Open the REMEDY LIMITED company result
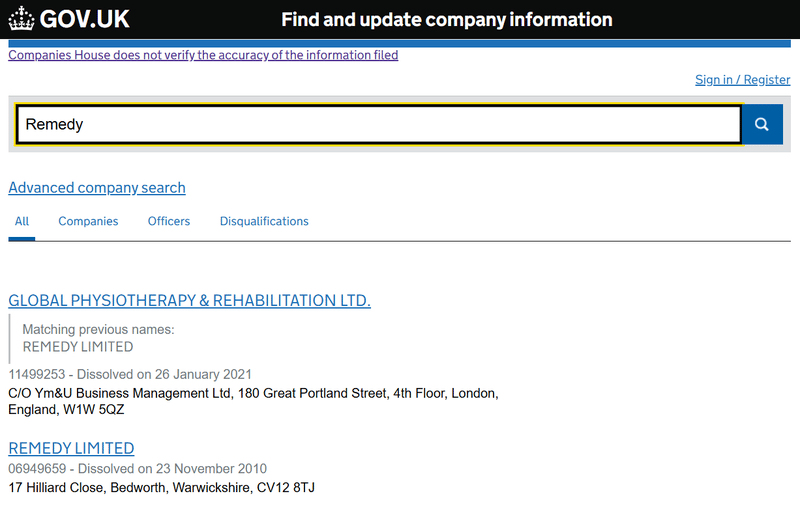This screenshot has height=511, width=800. click(71, 448)
